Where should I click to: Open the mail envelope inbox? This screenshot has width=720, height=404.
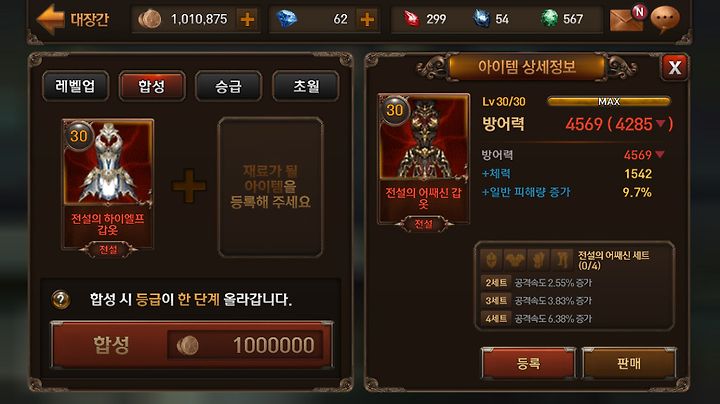pos(627,19)
